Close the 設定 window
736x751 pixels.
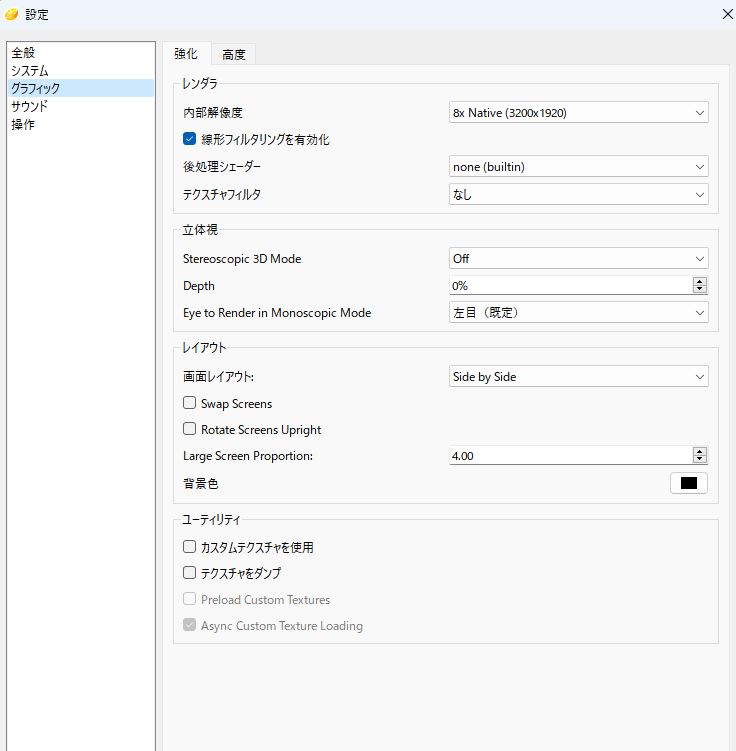727,14
